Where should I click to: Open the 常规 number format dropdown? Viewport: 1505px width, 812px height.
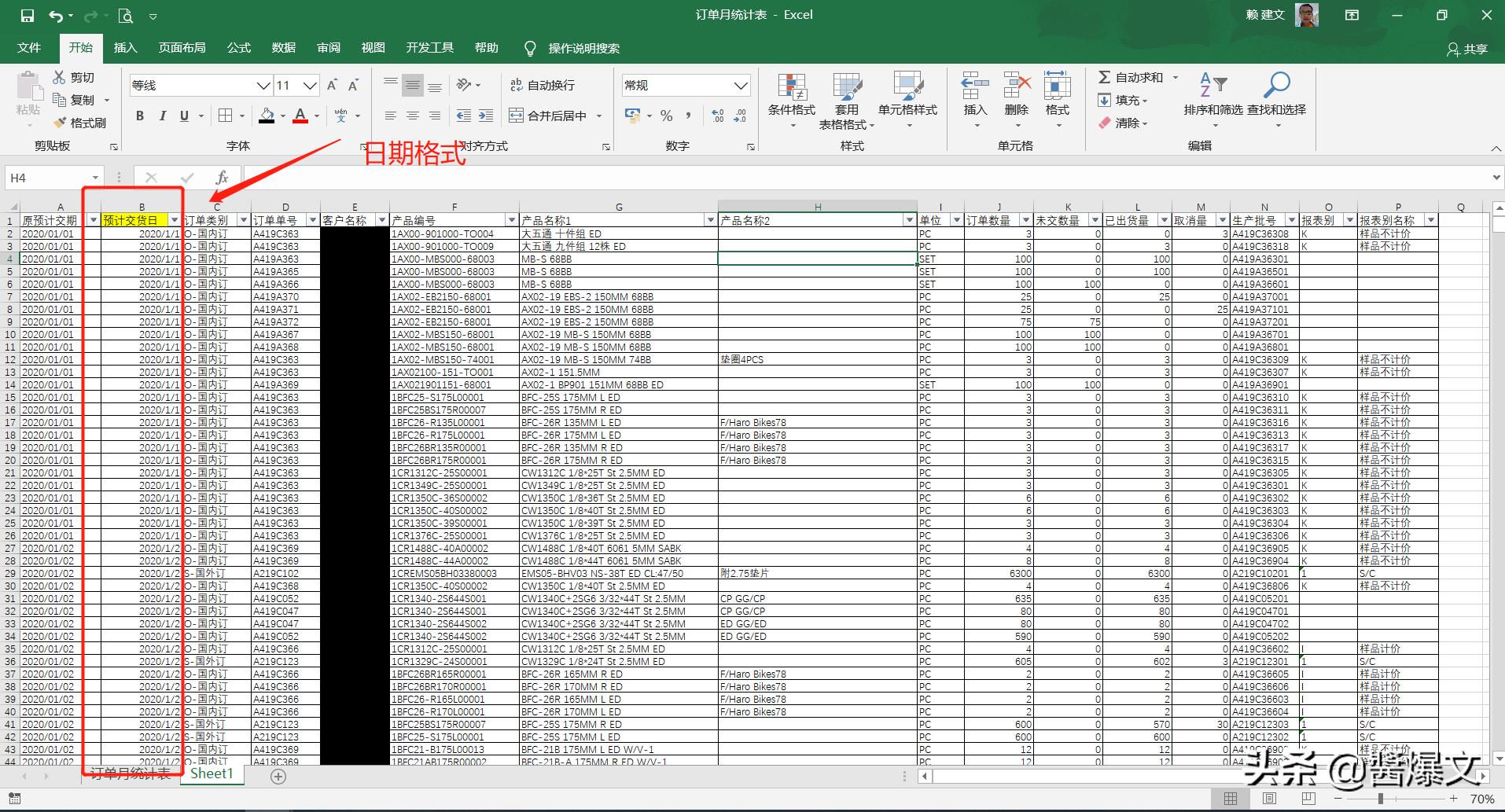coord(739,85)
